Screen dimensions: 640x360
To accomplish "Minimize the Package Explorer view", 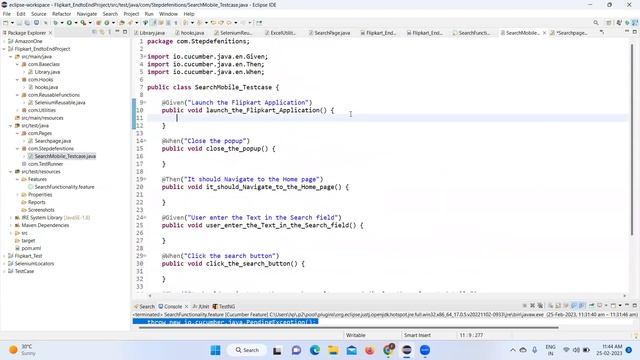I will tap(117, 32).
